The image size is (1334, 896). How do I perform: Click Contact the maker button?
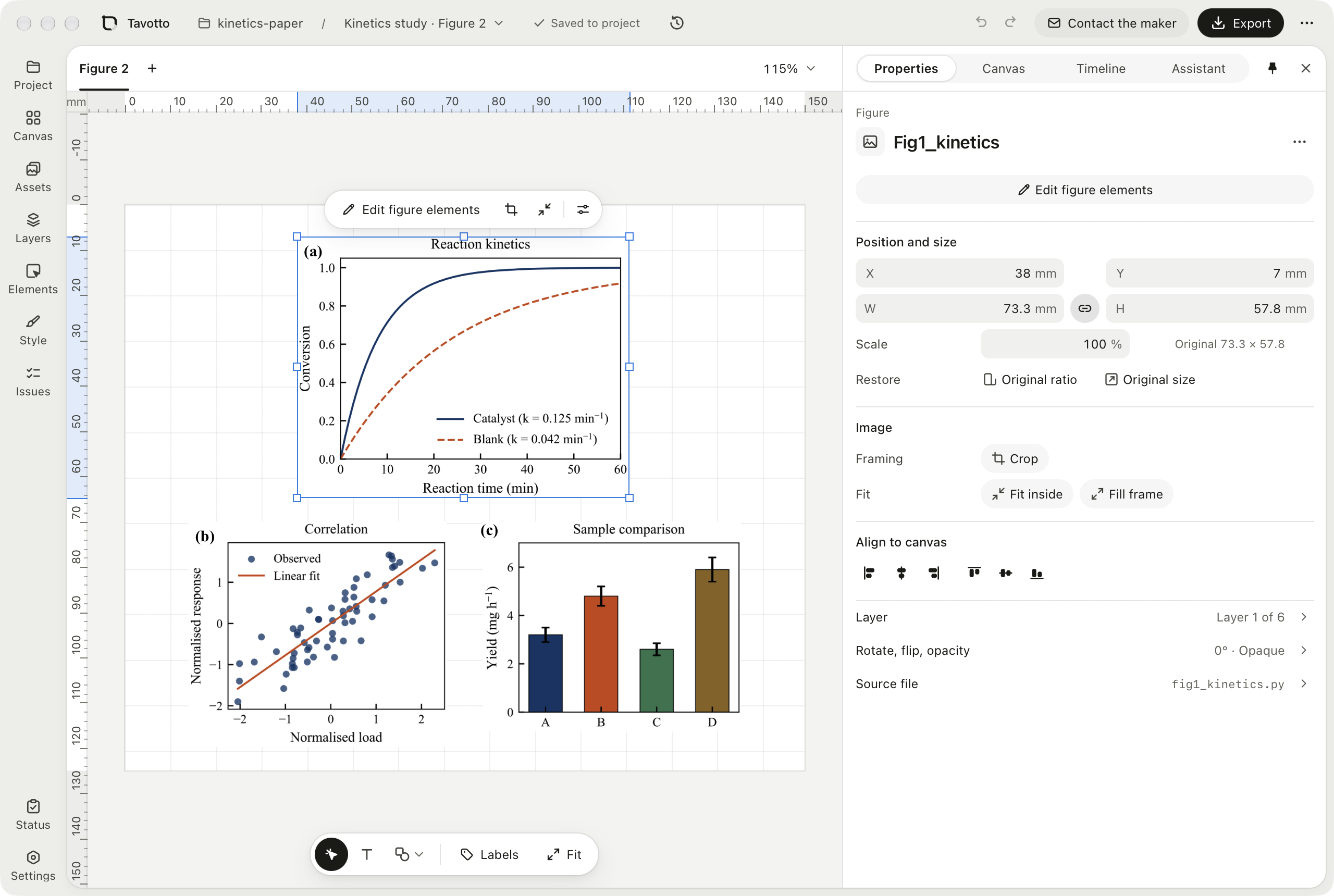coord(1111,23)
